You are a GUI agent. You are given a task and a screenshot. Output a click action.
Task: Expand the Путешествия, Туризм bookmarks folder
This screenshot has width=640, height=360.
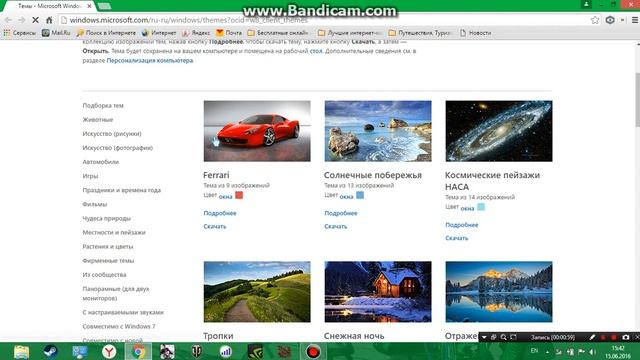point(420,33)
